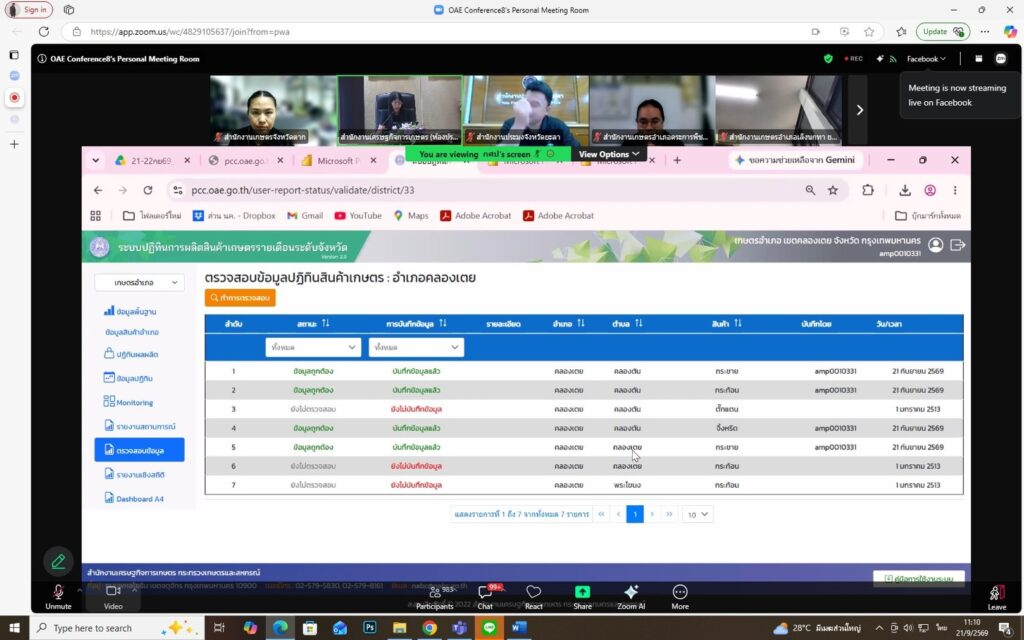Screen dimensions: 1024x640
Task: Open the Participants panel
Action: tap(435, 597)
